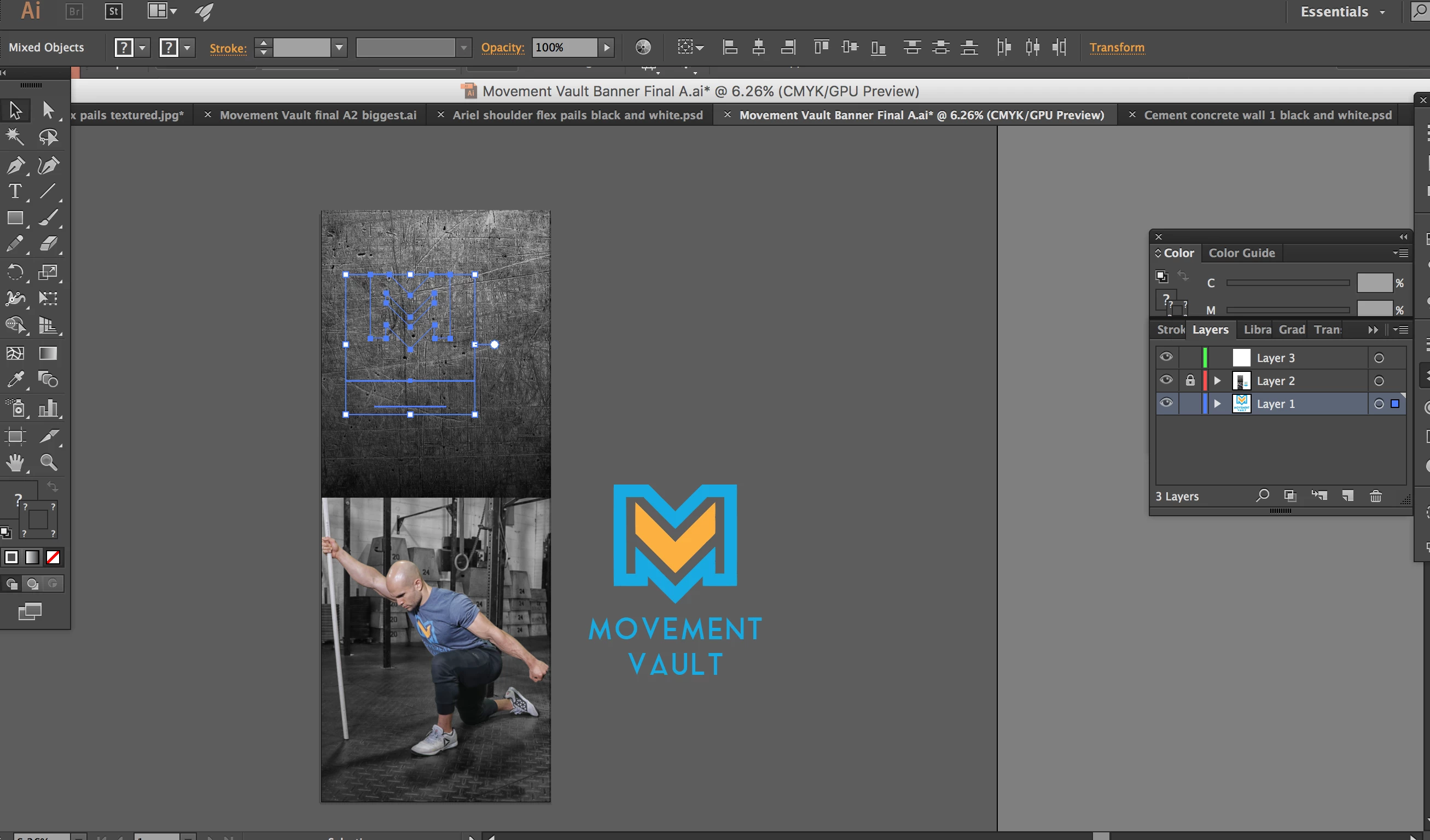The height and width of the screenshot is (840, 1430).
Task: Switch to the Color Guide tab
Action: point(1241,253)
